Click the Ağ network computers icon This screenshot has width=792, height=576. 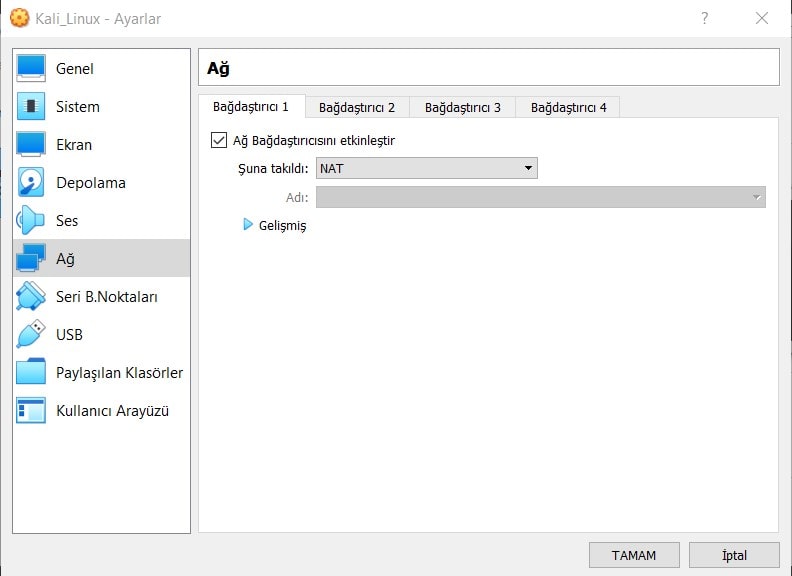coord(31,258)
